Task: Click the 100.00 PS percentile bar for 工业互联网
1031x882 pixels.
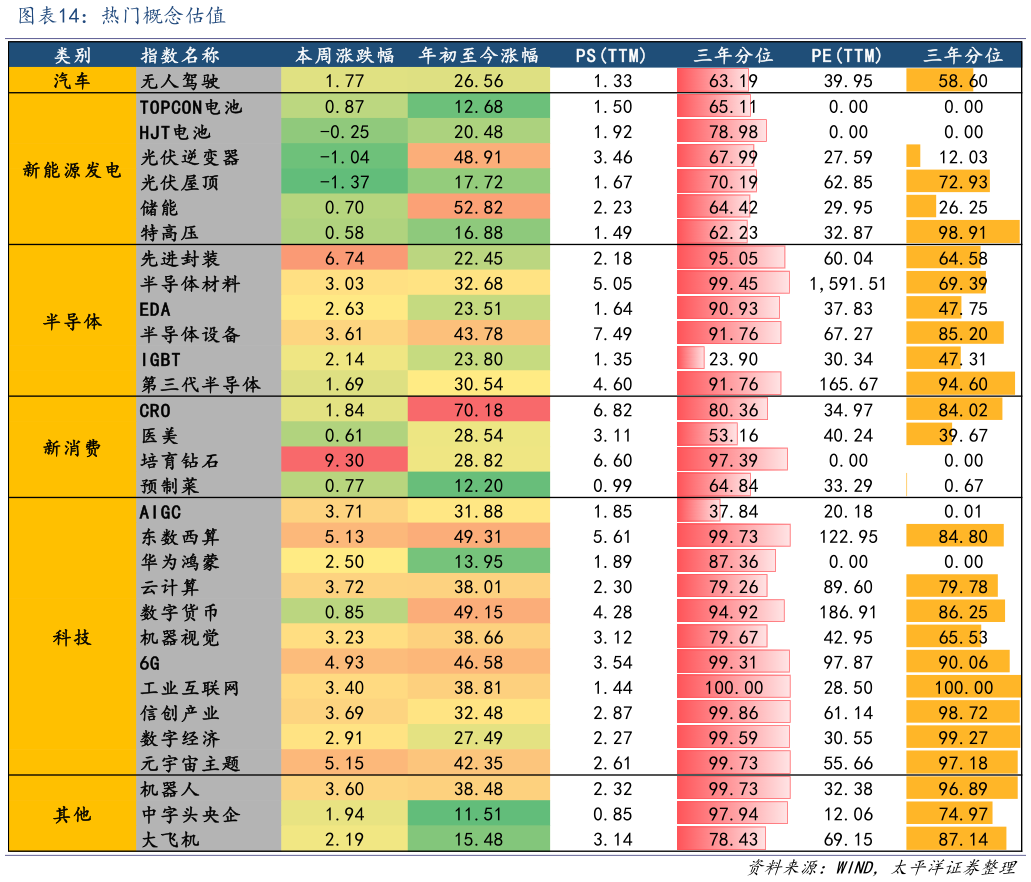Action: click(x=733, y=687)
